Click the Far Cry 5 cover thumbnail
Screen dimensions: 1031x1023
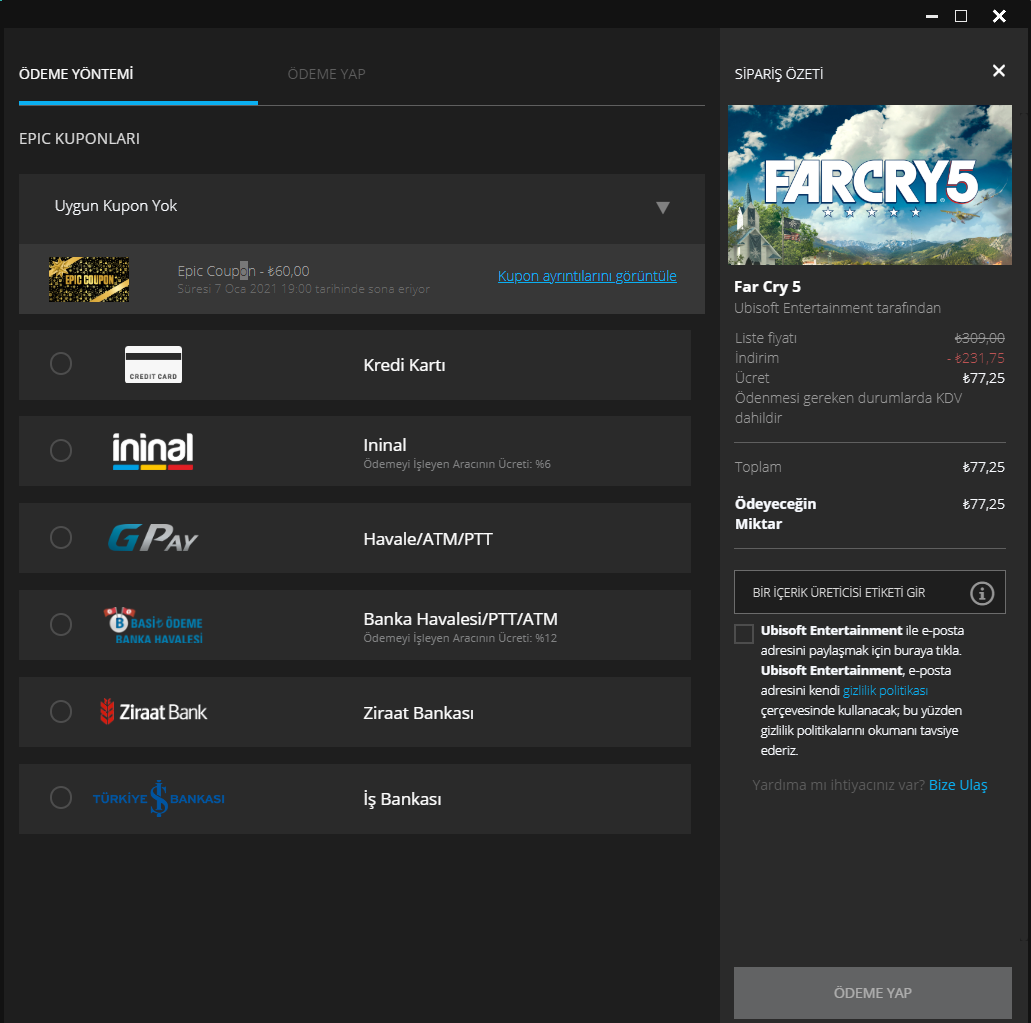click(x=870, y=185)
